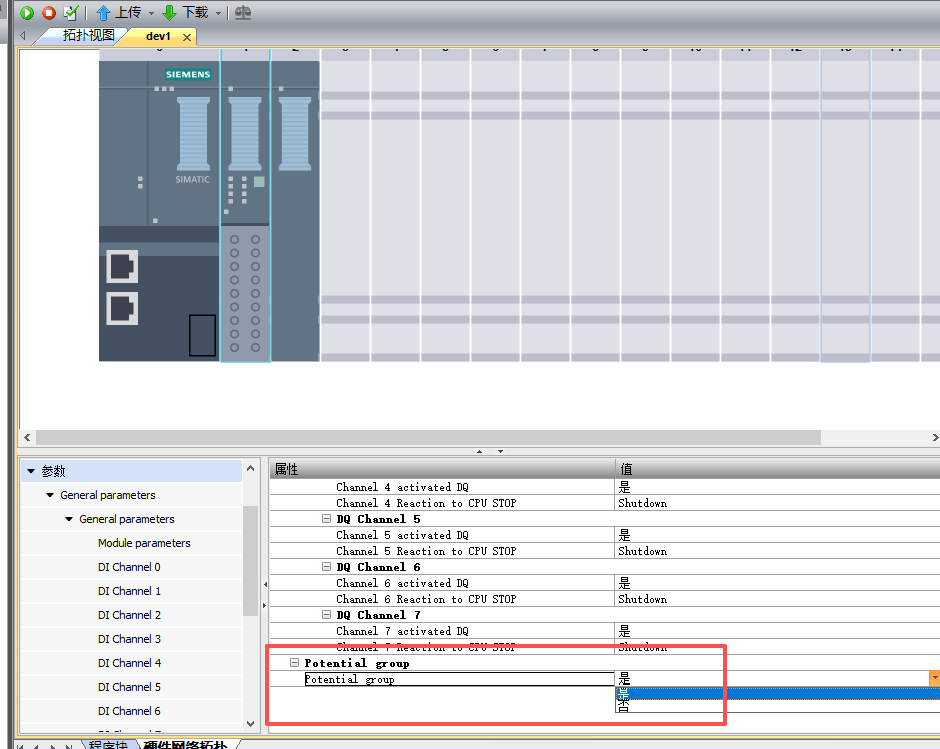Image resolution: width=940 pixels, height=749 pixels.
Task: Click the 值 column header
Action: 778,469
